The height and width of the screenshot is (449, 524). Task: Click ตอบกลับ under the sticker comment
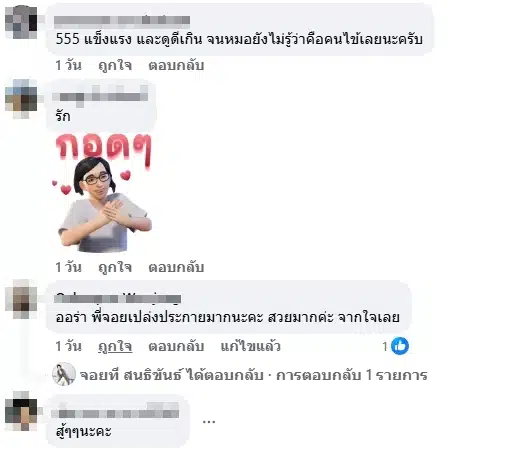176,267
